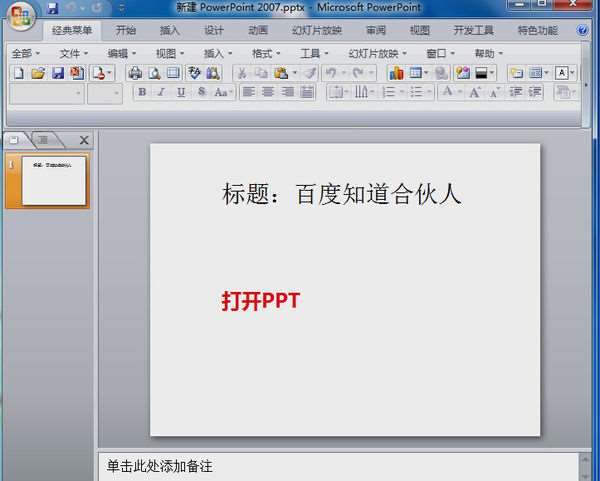Image resolution: width=600 pixels, height=481 pixels.
Task: Click the Undo arrow icon
Action: [x=331, y=73]
